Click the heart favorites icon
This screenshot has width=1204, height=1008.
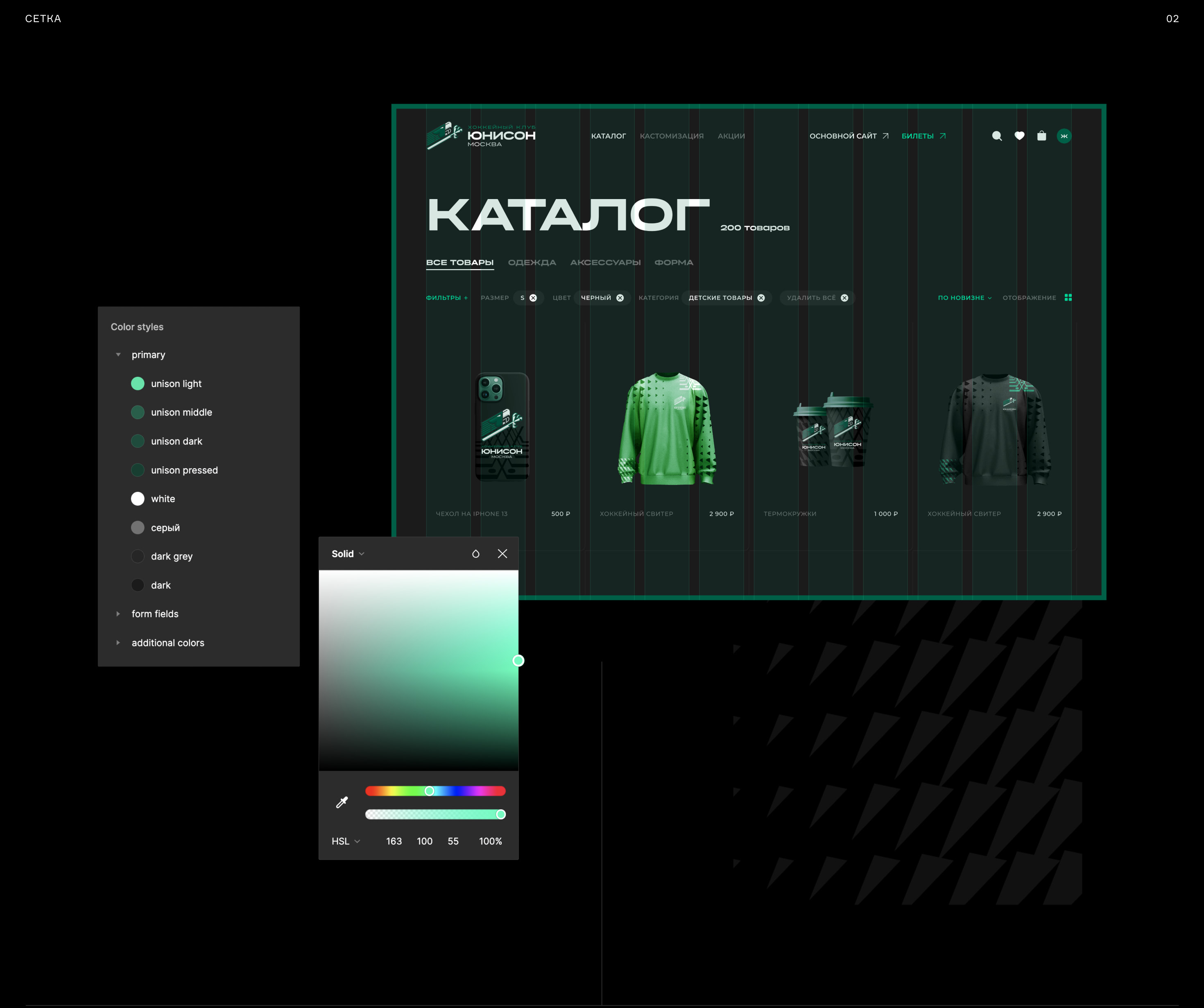pos(1019,136)
